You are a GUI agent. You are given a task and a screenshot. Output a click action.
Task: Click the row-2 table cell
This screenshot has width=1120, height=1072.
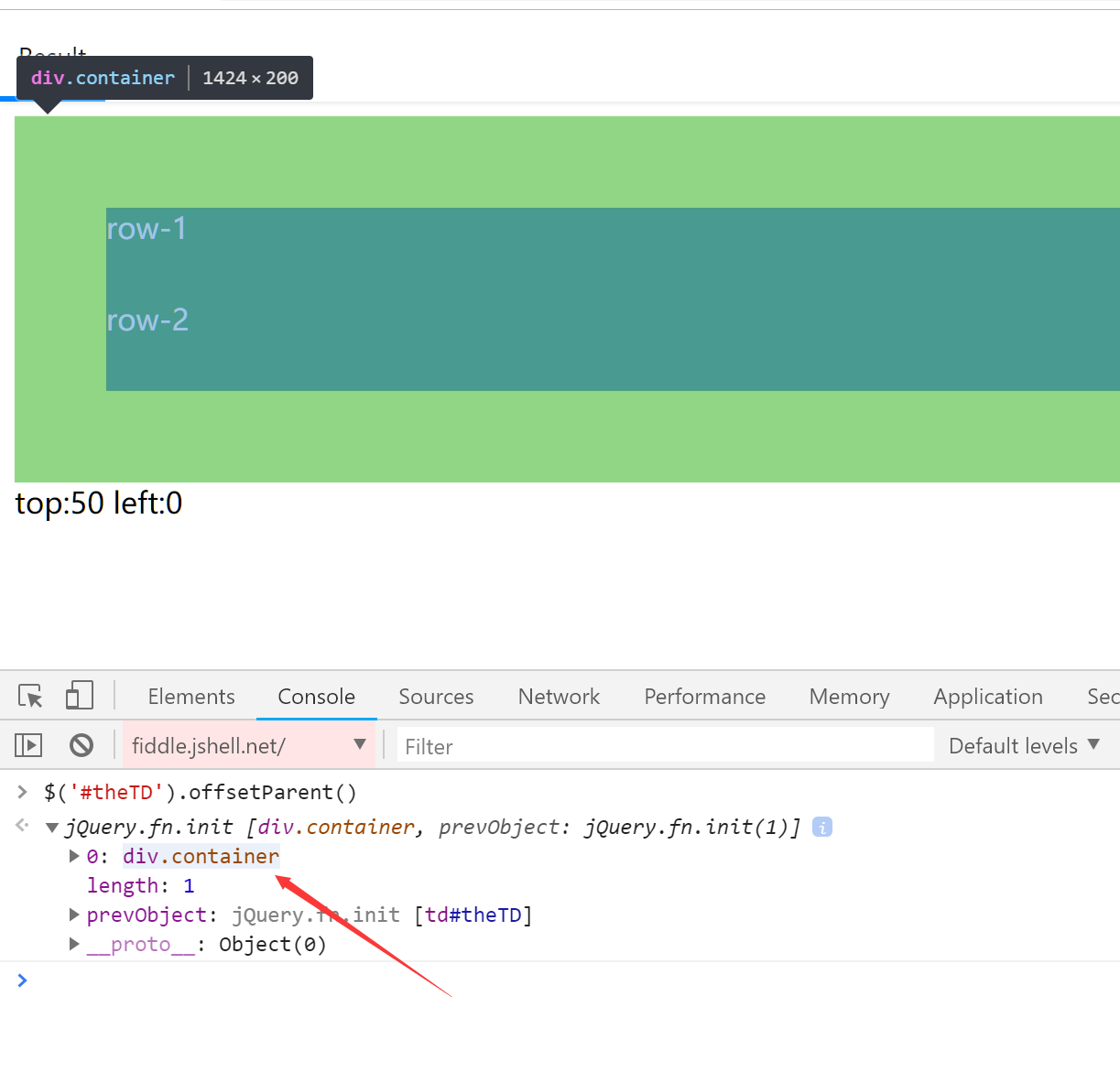point(613,345)
